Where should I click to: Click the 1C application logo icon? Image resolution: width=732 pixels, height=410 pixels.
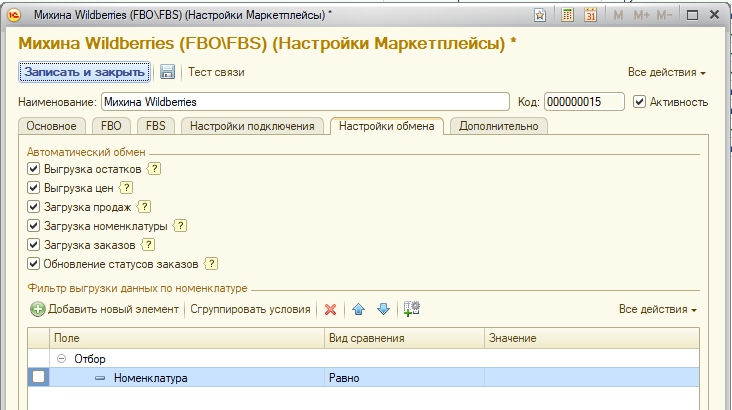click(14, 15)
